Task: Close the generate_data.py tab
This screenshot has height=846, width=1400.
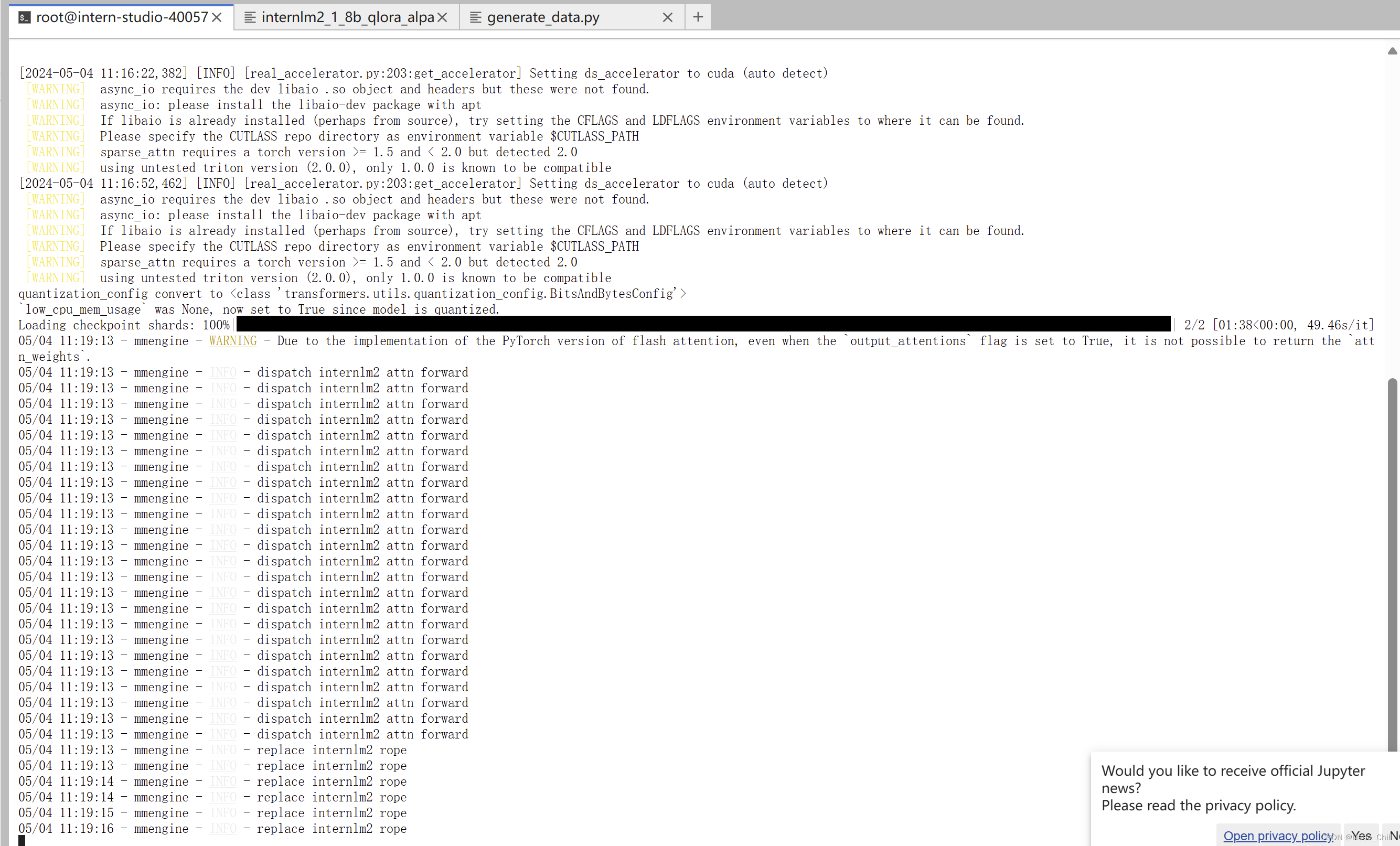Action: [668, 18]
